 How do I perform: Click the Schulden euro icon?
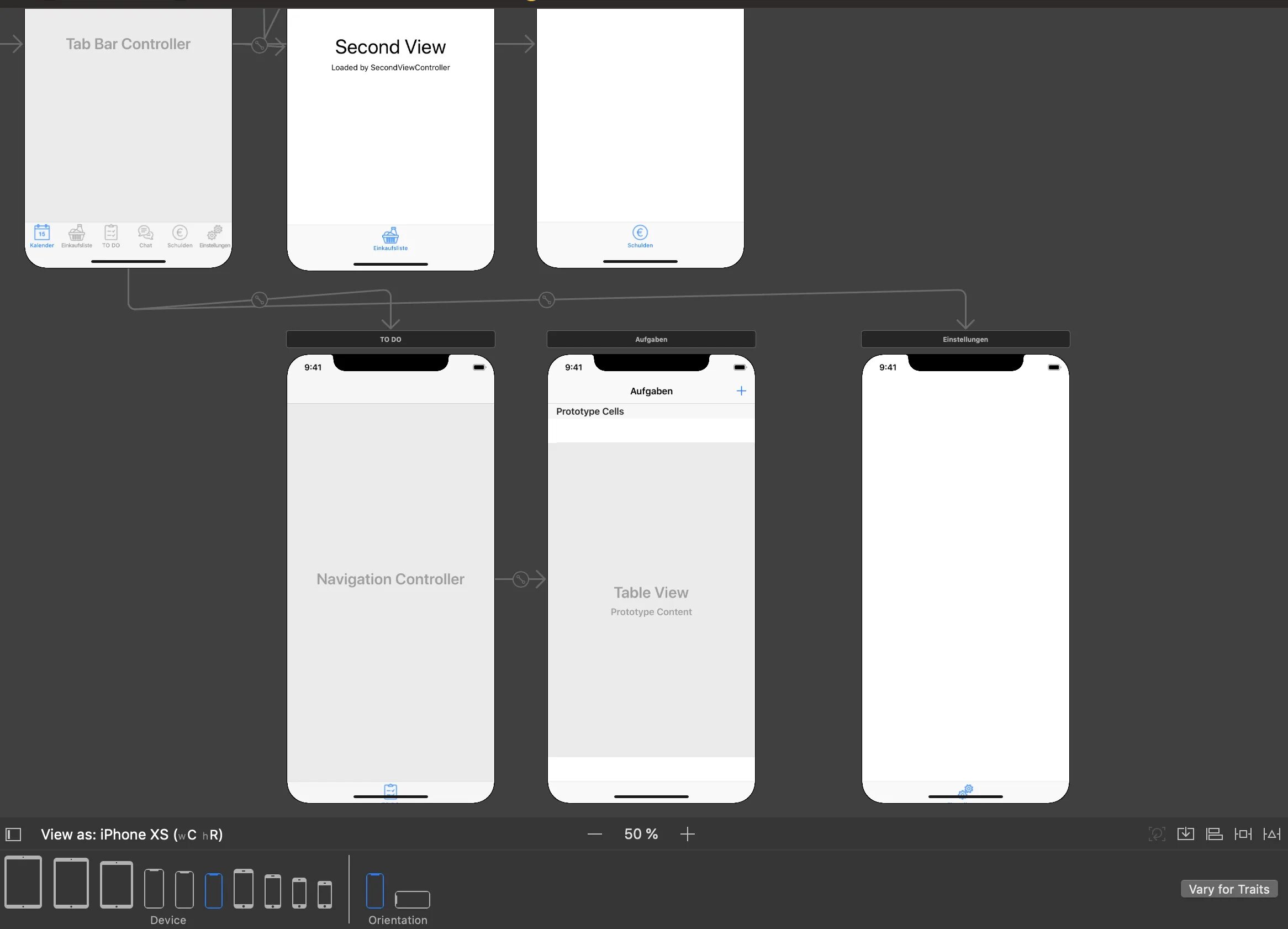click(x=638, y=232)
